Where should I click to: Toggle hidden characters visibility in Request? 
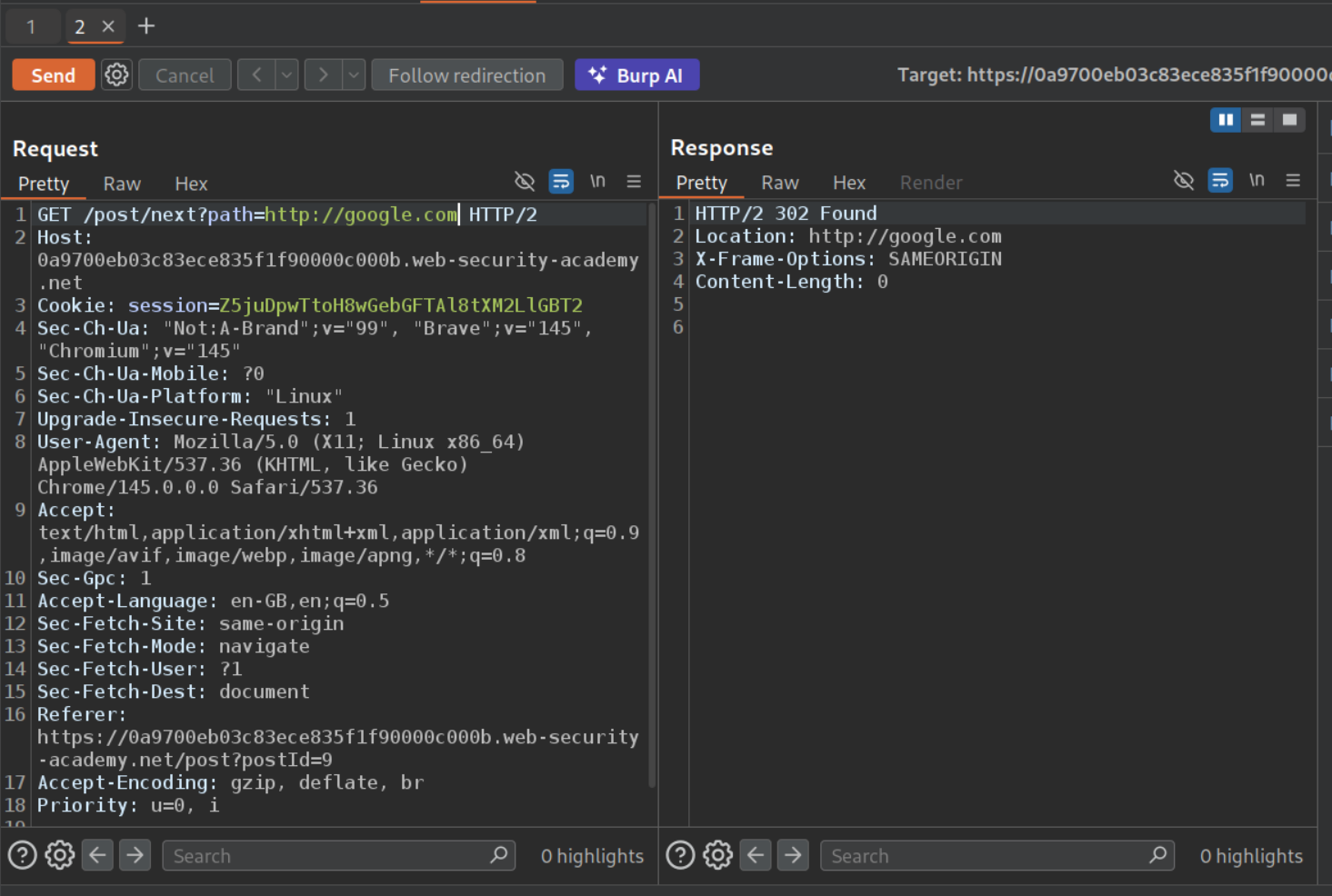click(x=525, y=182)
